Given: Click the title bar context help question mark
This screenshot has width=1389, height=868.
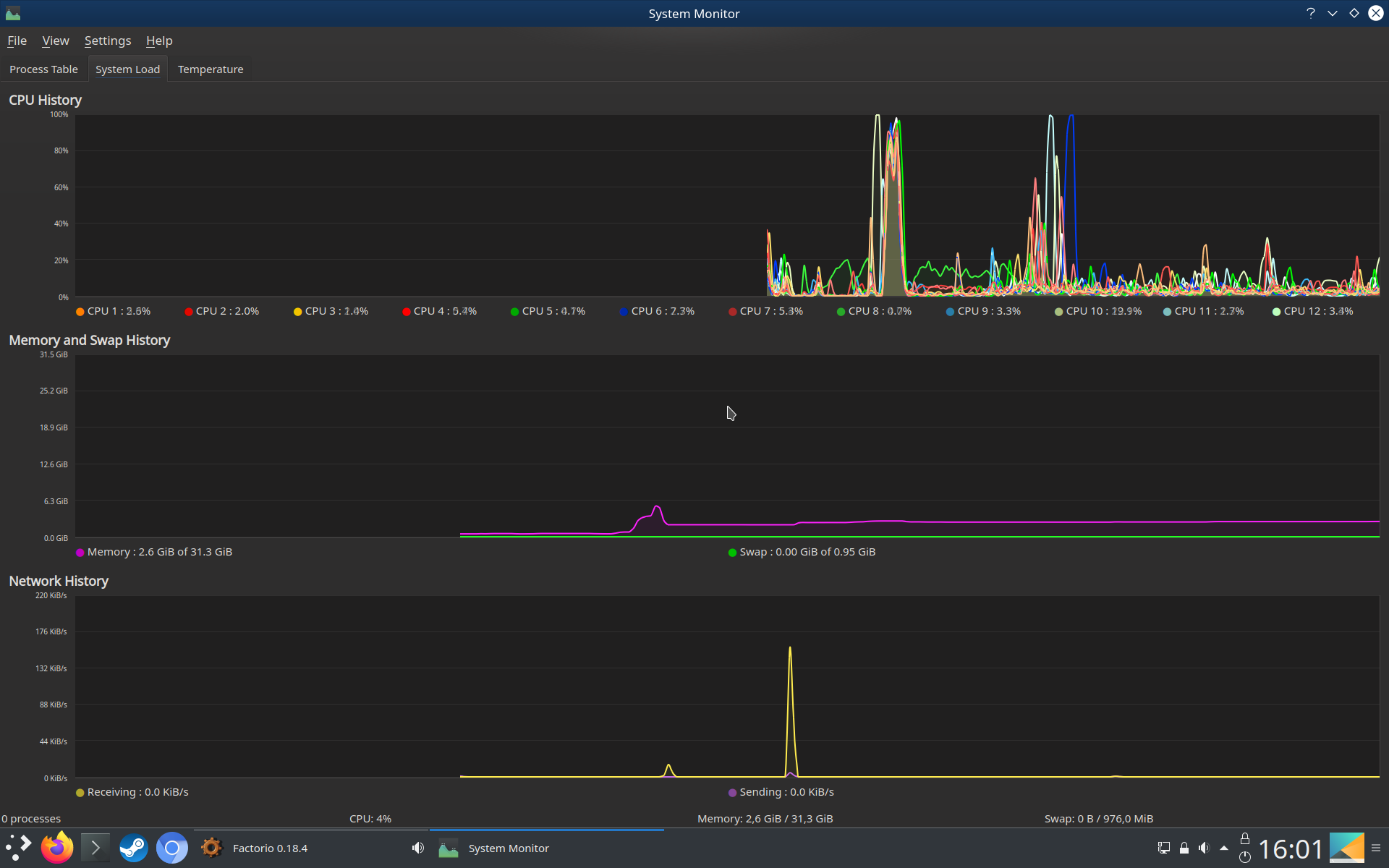Looking at the screenshot, I should [1310, 13].
